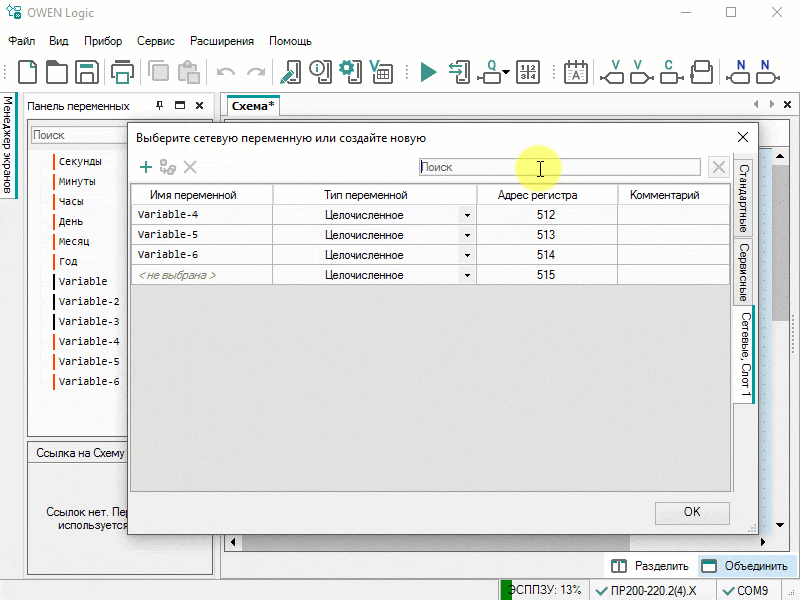Expand type dropdown for Variable-6 row
This screenshot has width=800, height=600.
pyautogui.click(x=467, y=255)
